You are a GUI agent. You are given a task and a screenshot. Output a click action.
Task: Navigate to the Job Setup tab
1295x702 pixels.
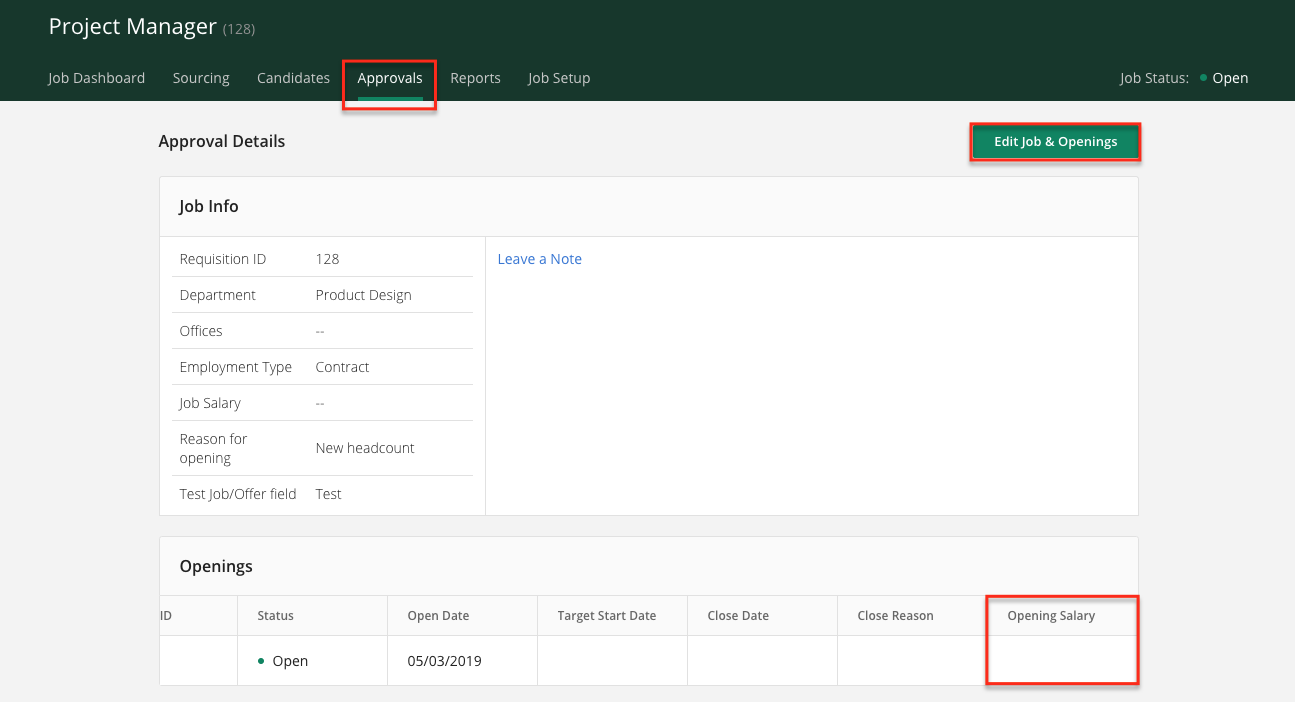(559, 78)
